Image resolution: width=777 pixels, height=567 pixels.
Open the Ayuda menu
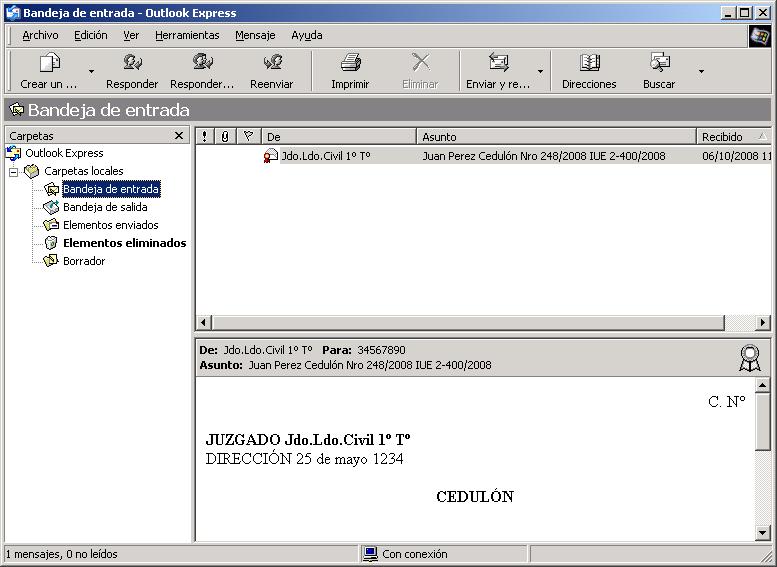(x=307, y=35)
